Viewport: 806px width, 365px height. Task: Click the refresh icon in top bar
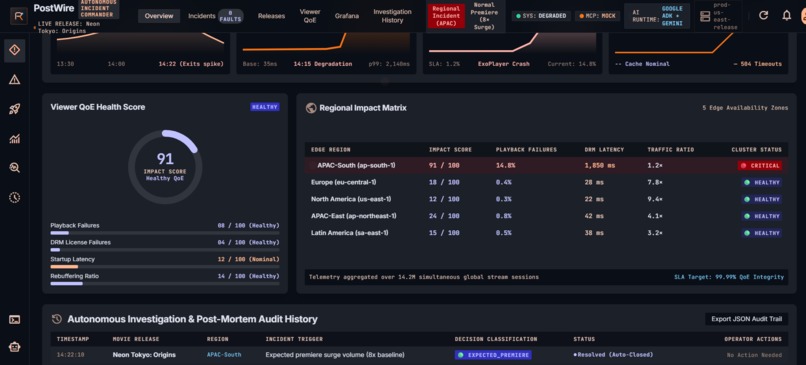coord(763,15)
